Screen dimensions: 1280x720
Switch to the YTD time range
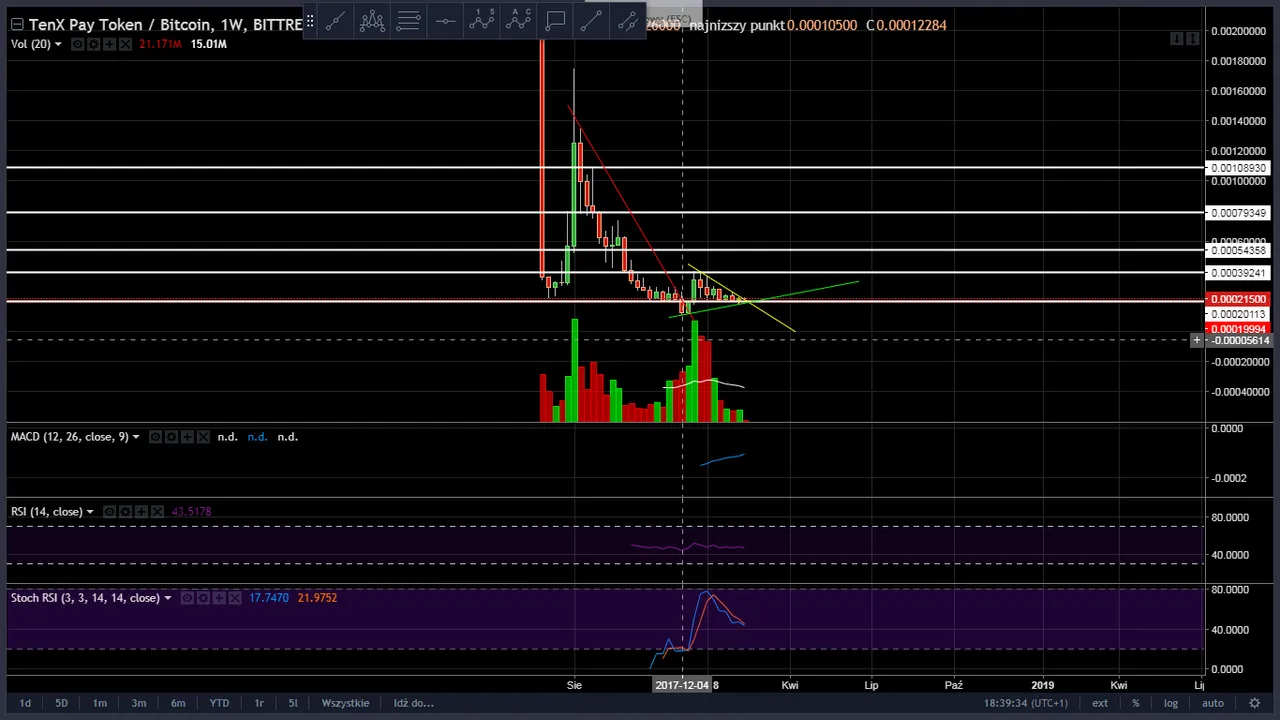coord(219,703)
